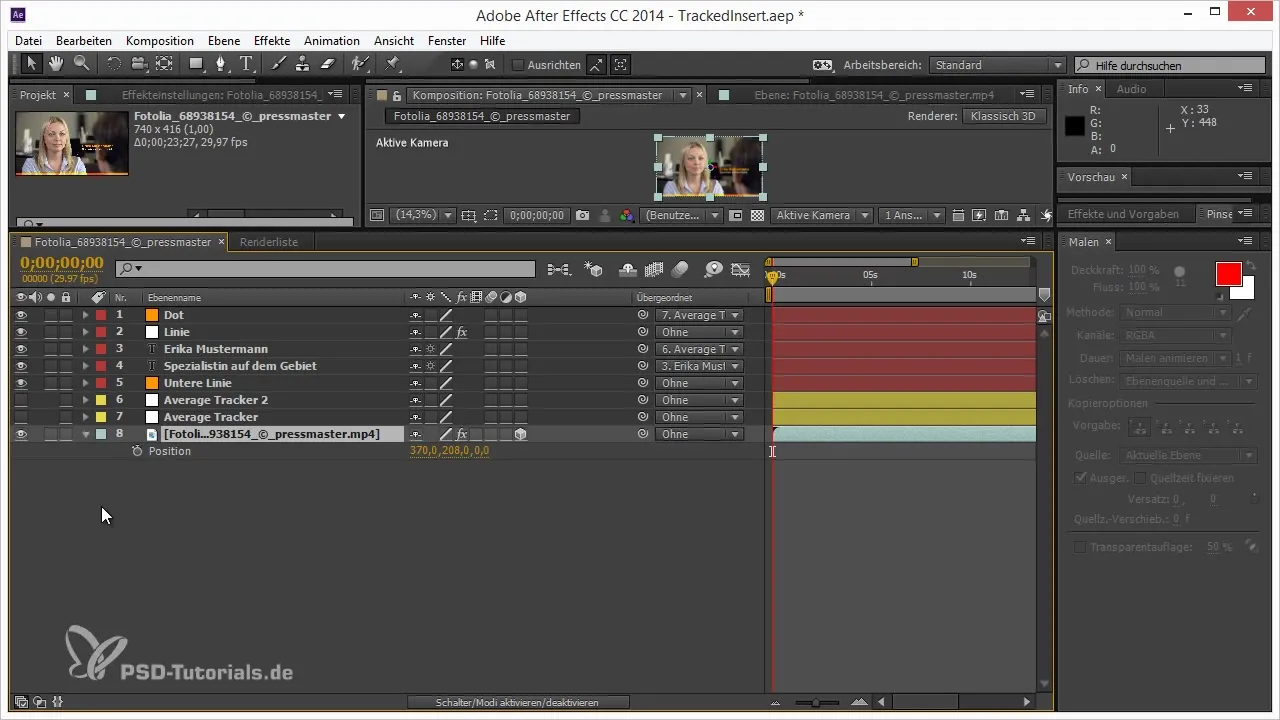Toggle the brainstorm lightbulb icon
Image resolution: width=1280 pixels, height=720 pixels.
[x=714, y=269]
